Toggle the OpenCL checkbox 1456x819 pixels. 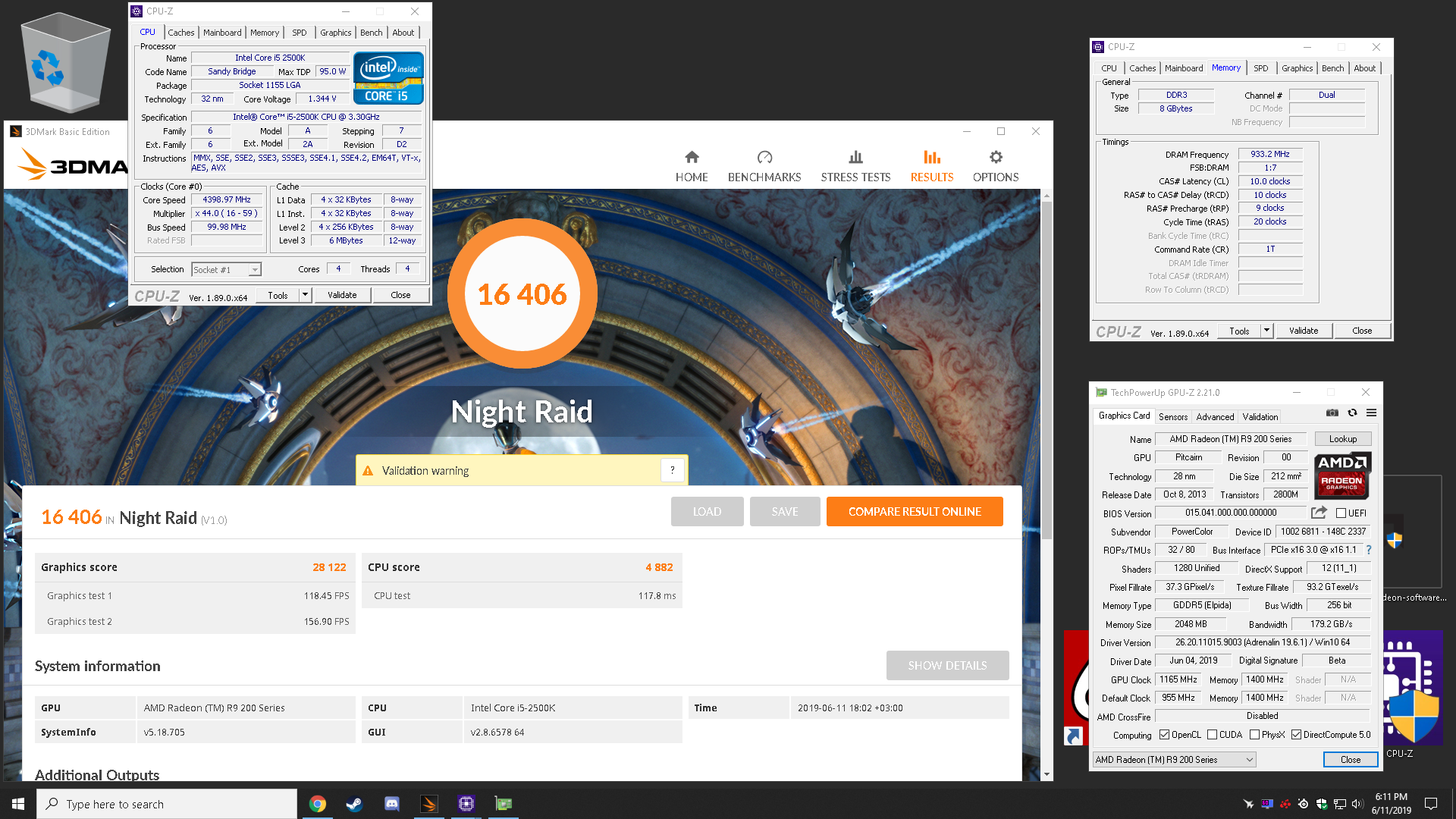coord(1164,735)
